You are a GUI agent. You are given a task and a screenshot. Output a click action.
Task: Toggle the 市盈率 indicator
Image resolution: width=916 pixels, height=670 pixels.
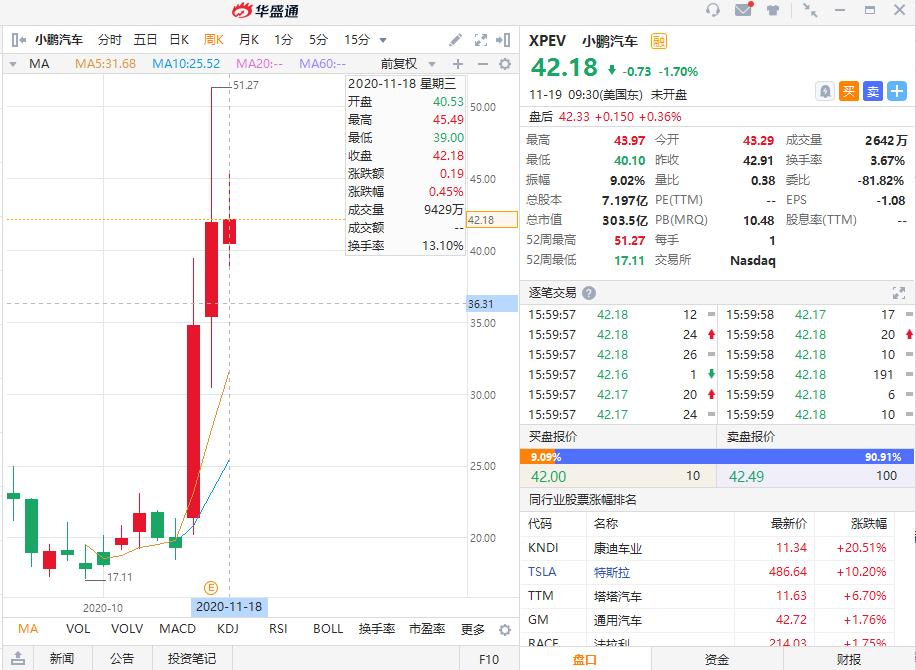click(x=427, y=629)
